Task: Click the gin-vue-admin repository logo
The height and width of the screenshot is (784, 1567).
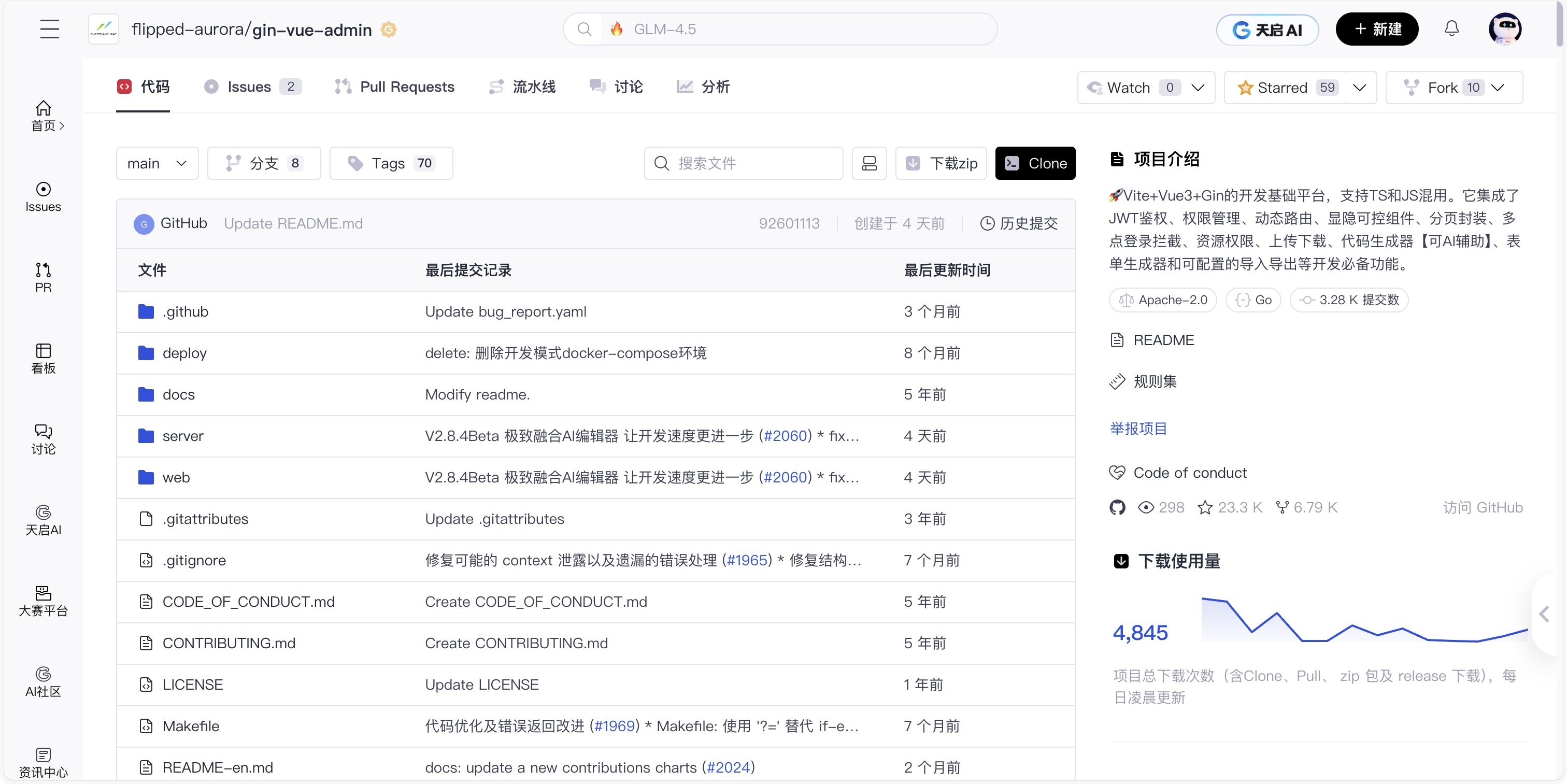Action: (104, 29)
